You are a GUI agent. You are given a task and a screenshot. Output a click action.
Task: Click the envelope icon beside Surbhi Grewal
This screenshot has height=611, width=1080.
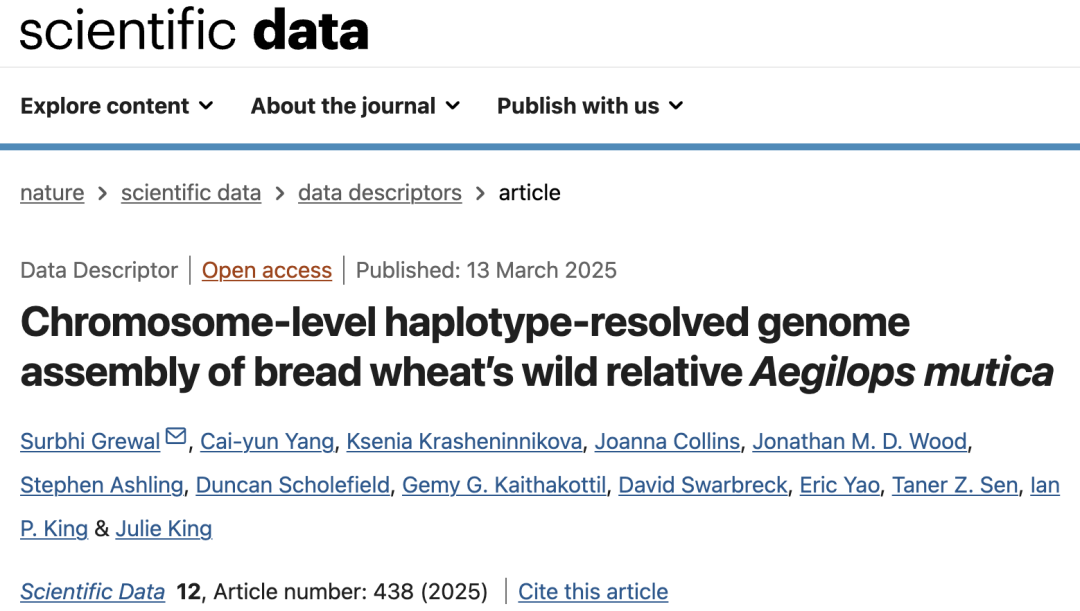click(176, 437)
